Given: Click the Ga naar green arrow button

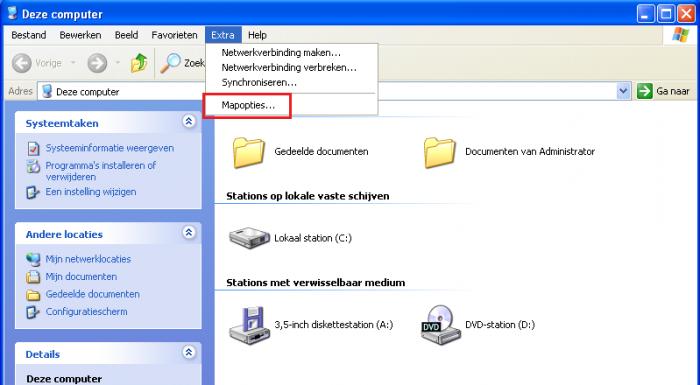Looking at the screenshot, I should pos(645,91).
